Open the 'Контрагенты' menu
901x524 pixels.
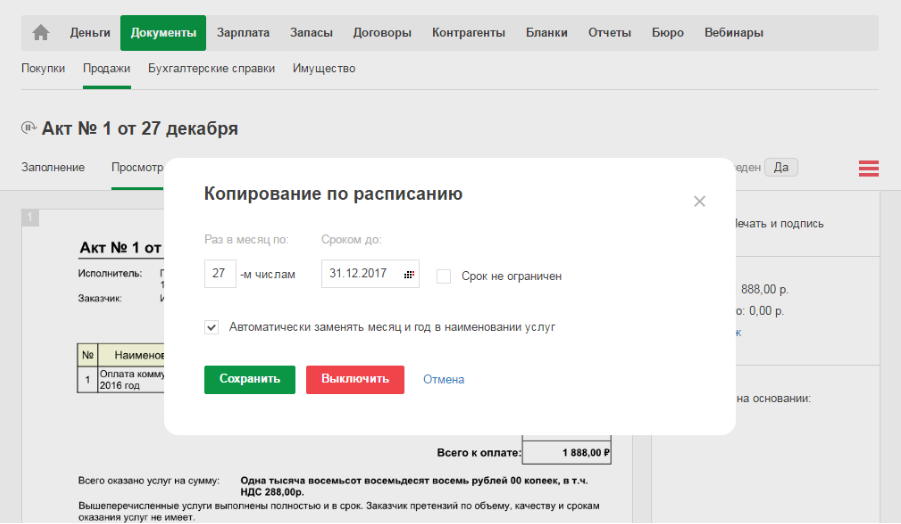pyautogui.click(x=468, y=33)
